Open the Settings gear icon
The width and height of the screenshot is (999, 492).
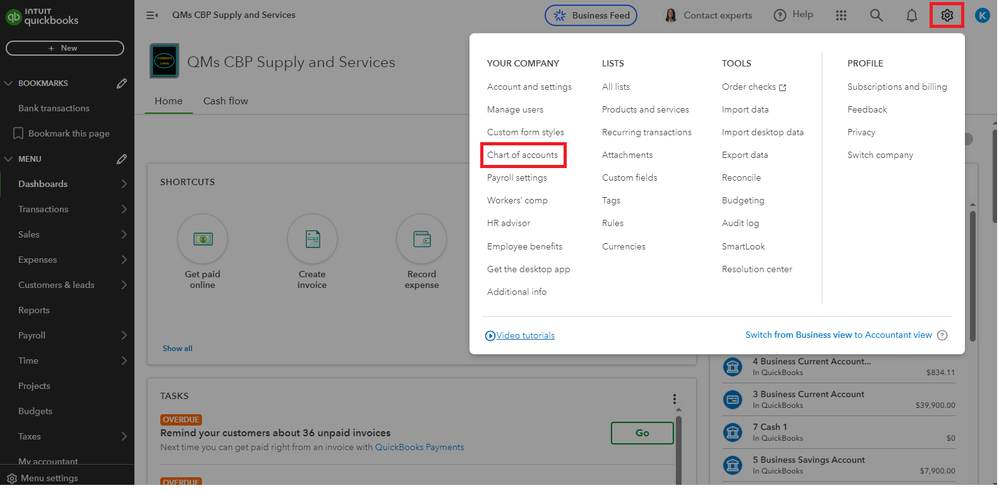947,15
